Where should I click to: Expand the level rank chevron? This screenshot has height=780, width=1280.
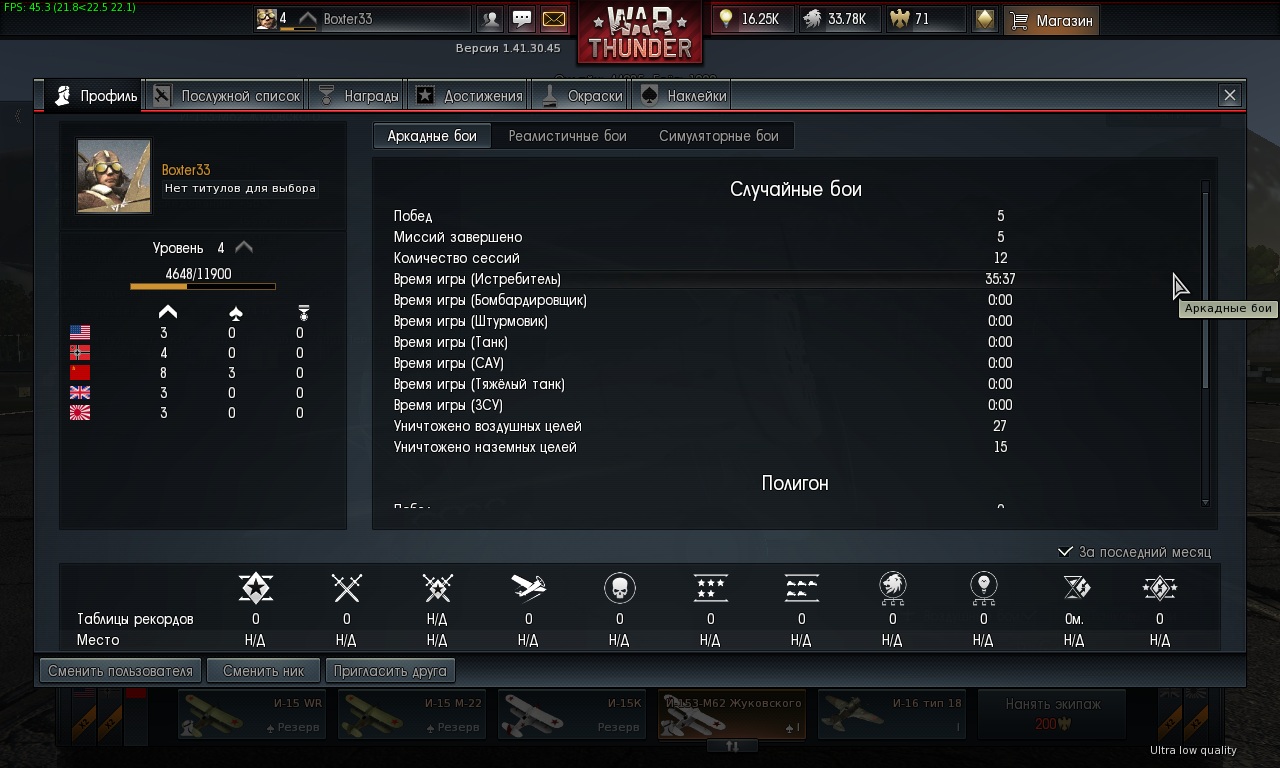(x=243, y=247)
